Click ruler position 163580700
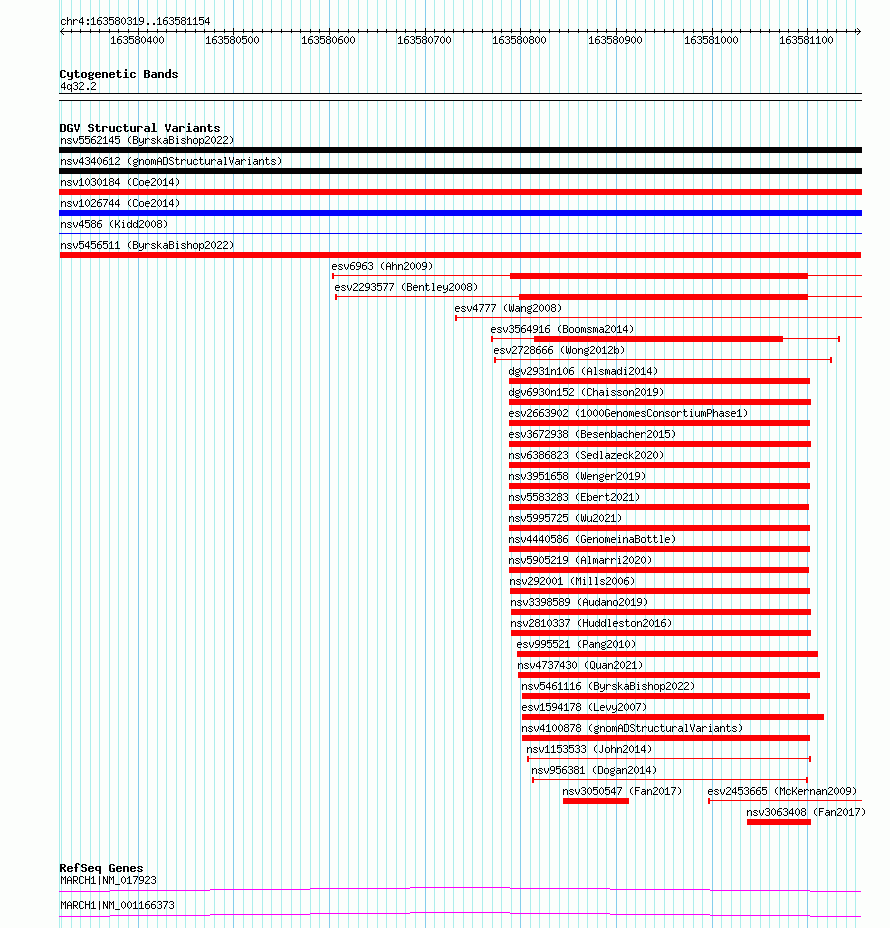Image resolution: width=890 pixels, height=928 pixels. pyautogui.click(x=424, y=40)
